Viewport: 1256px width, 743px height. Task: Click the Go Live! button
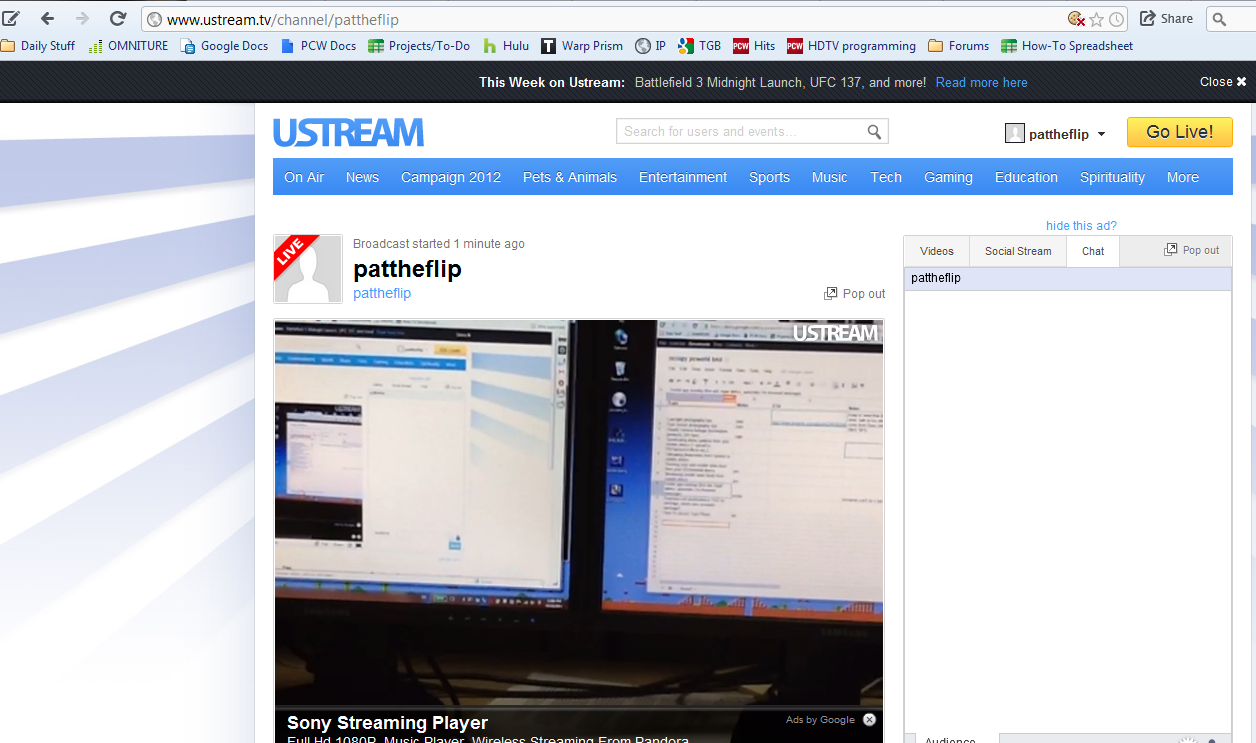(1179, 132)
